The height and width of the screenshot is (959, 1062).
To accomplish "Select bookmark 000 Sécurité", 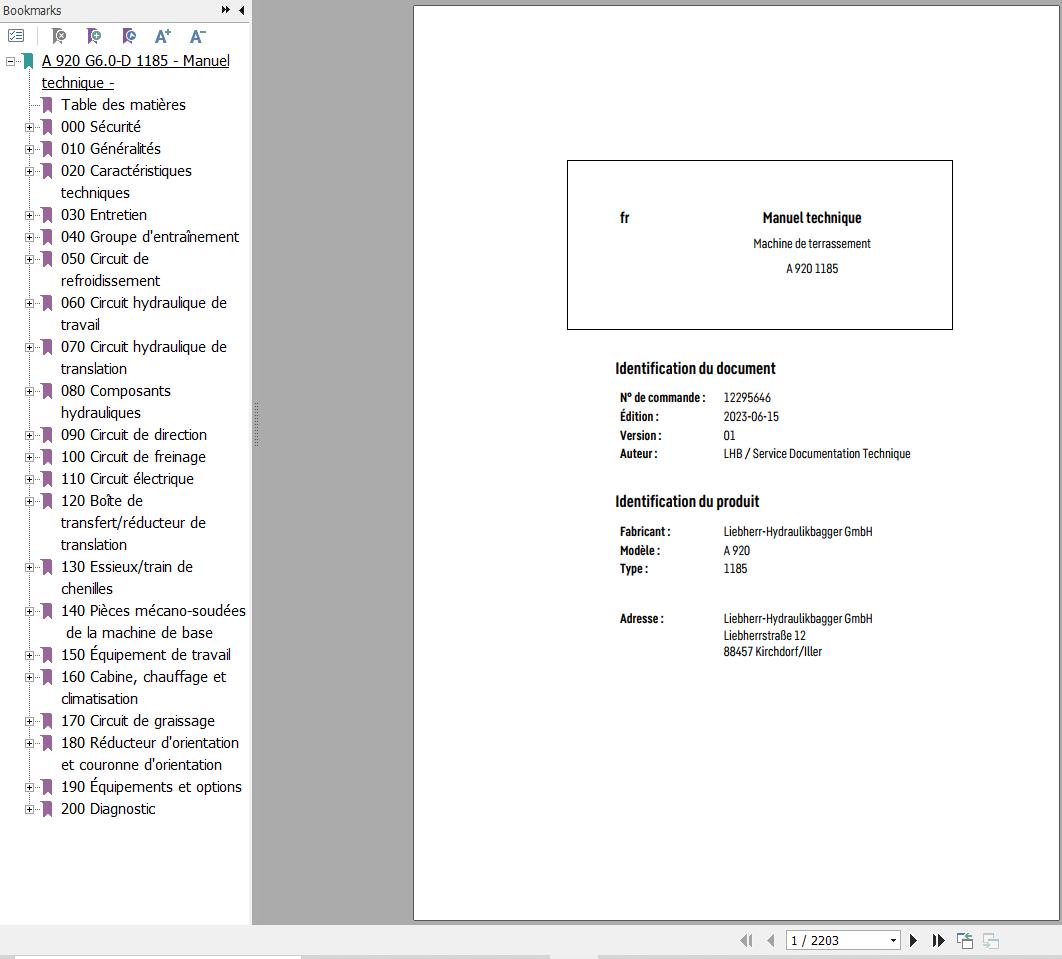I will 101,127.
